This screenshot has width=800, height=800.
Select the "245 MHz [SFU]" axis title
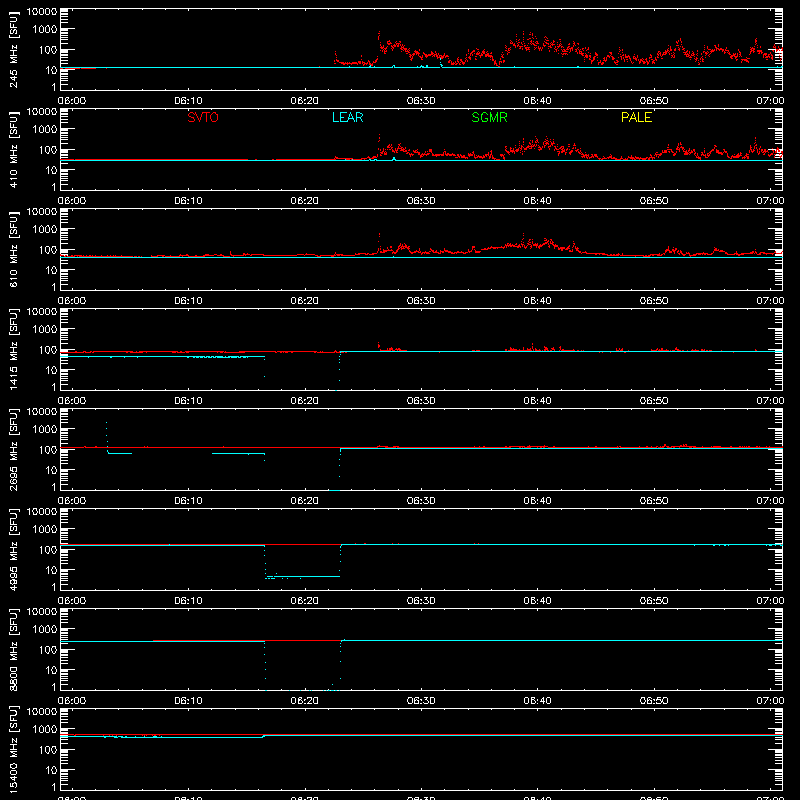click(x=14, y=49)
